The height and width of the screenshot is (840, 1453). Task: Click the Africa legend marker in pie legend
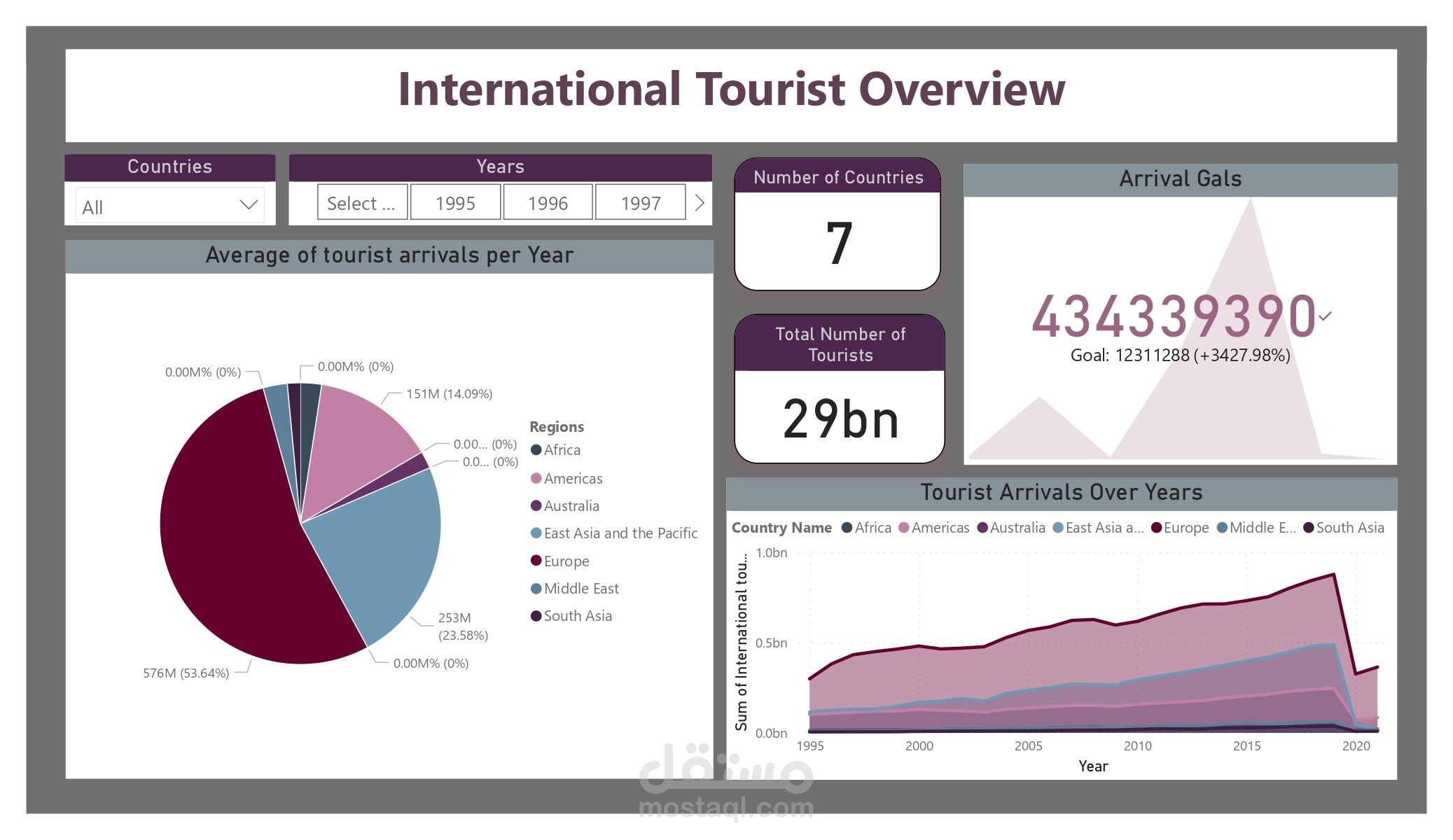536,450
